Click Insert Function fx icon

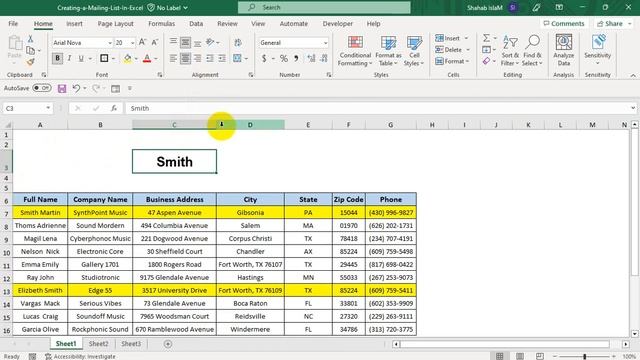[x=114, y=108]
